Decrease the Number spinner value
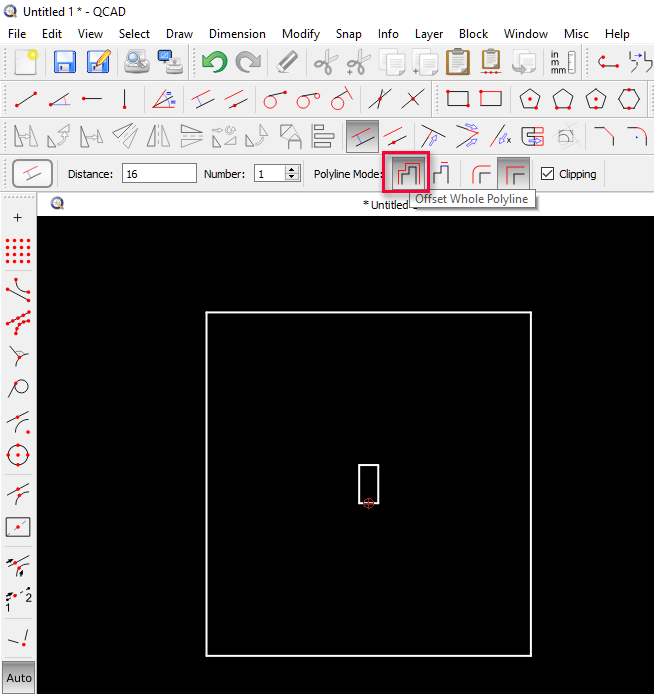Viewport: 654px width, 694px height. (292, 177)
